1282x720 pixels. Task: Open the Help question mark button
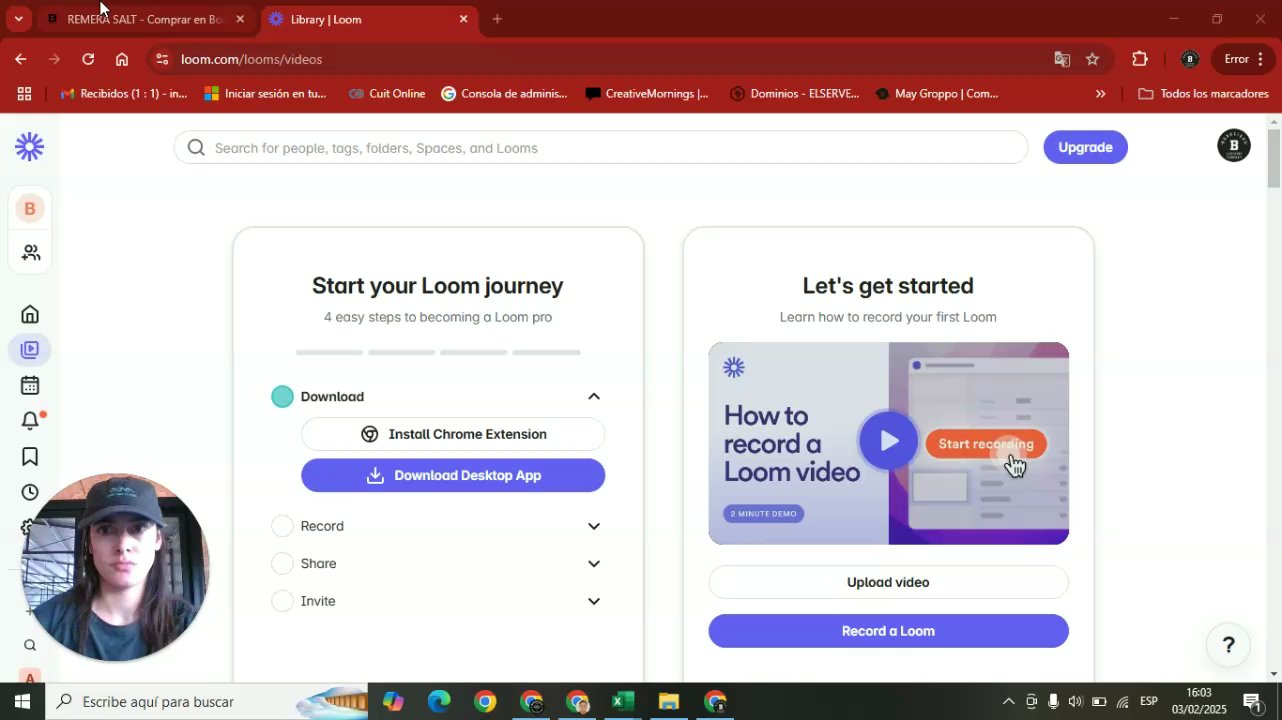tap(1229, 645)
